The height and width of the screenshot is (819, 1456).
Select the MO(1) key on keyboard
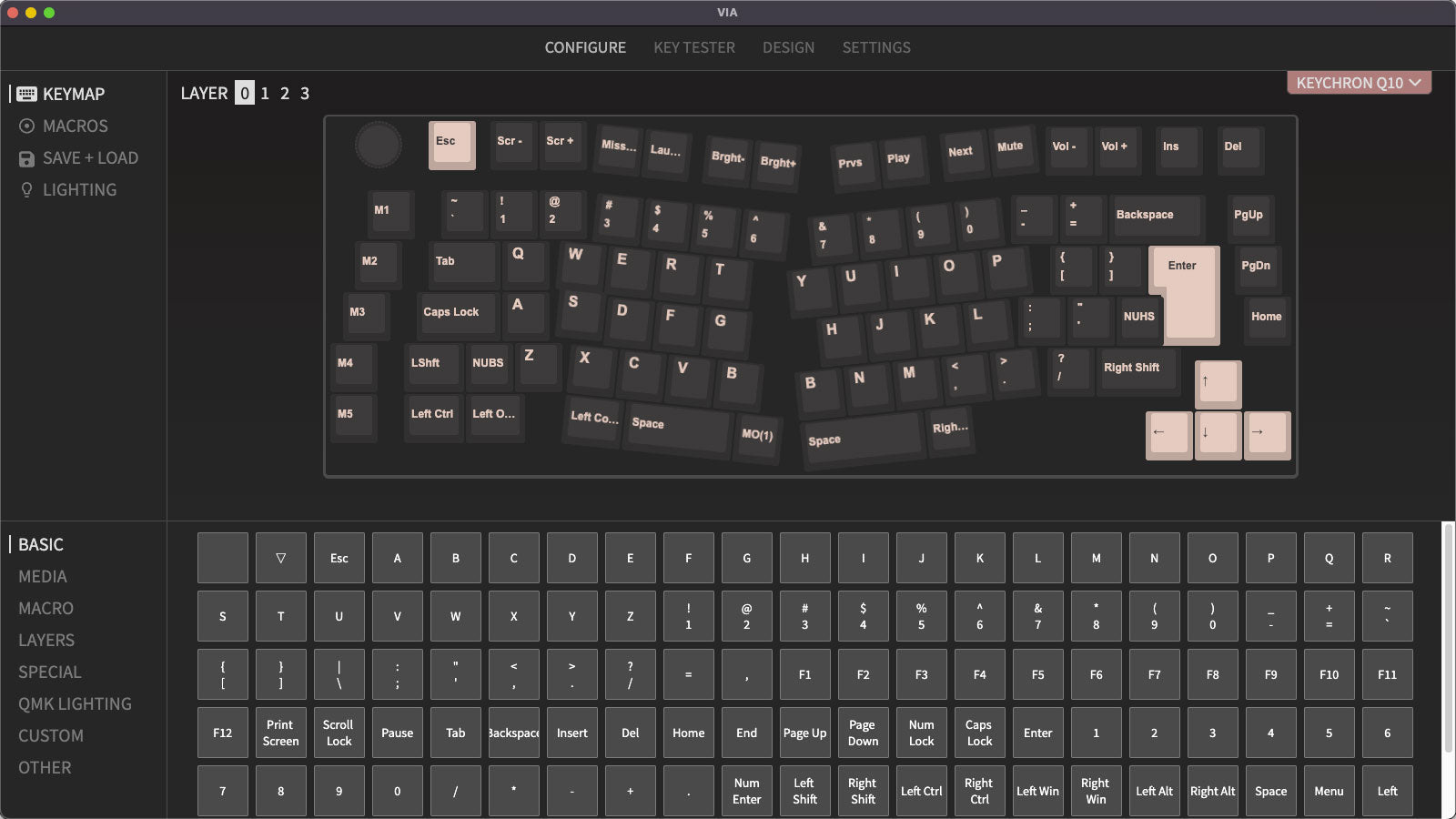coord(757,436)
